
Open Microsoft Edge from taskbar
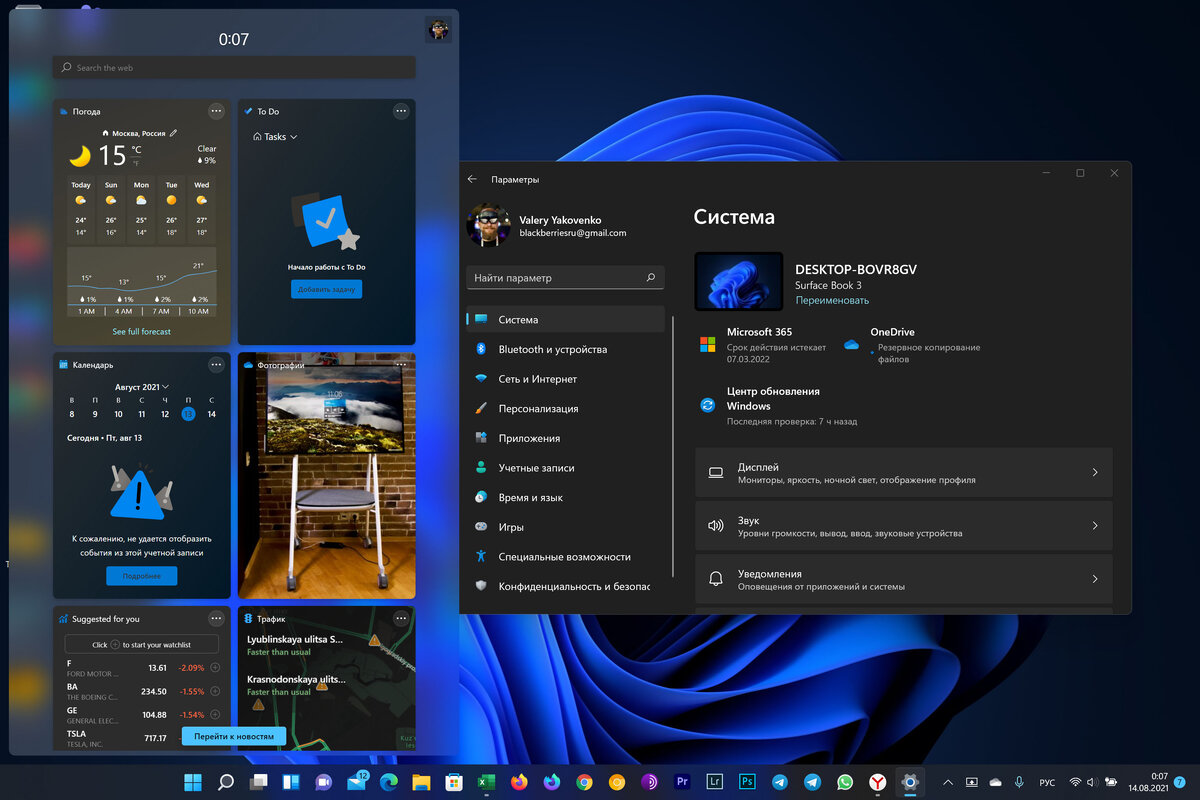[388, 782]
